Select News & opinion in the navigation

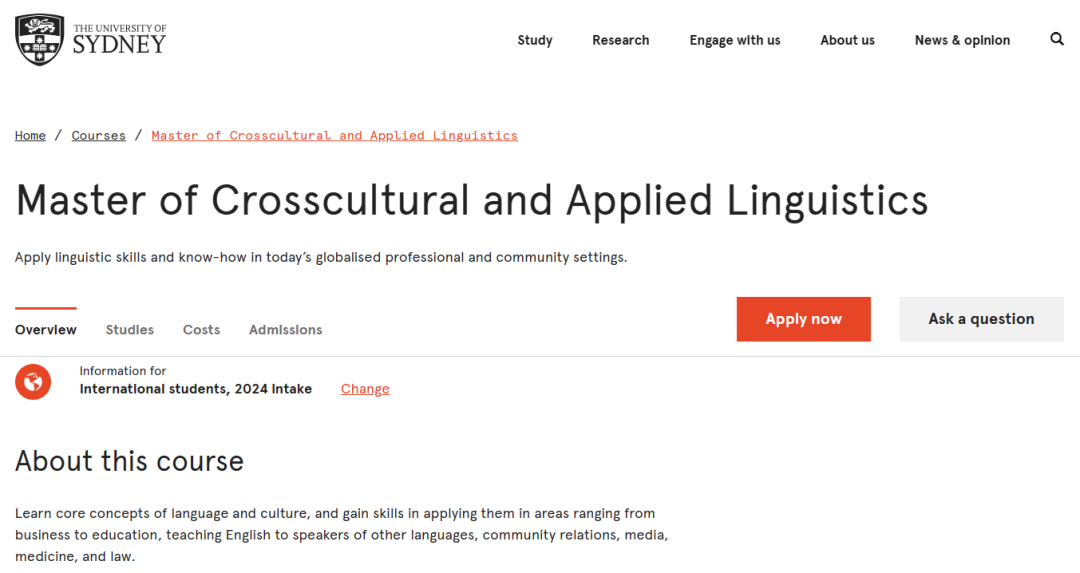point(962,41)
